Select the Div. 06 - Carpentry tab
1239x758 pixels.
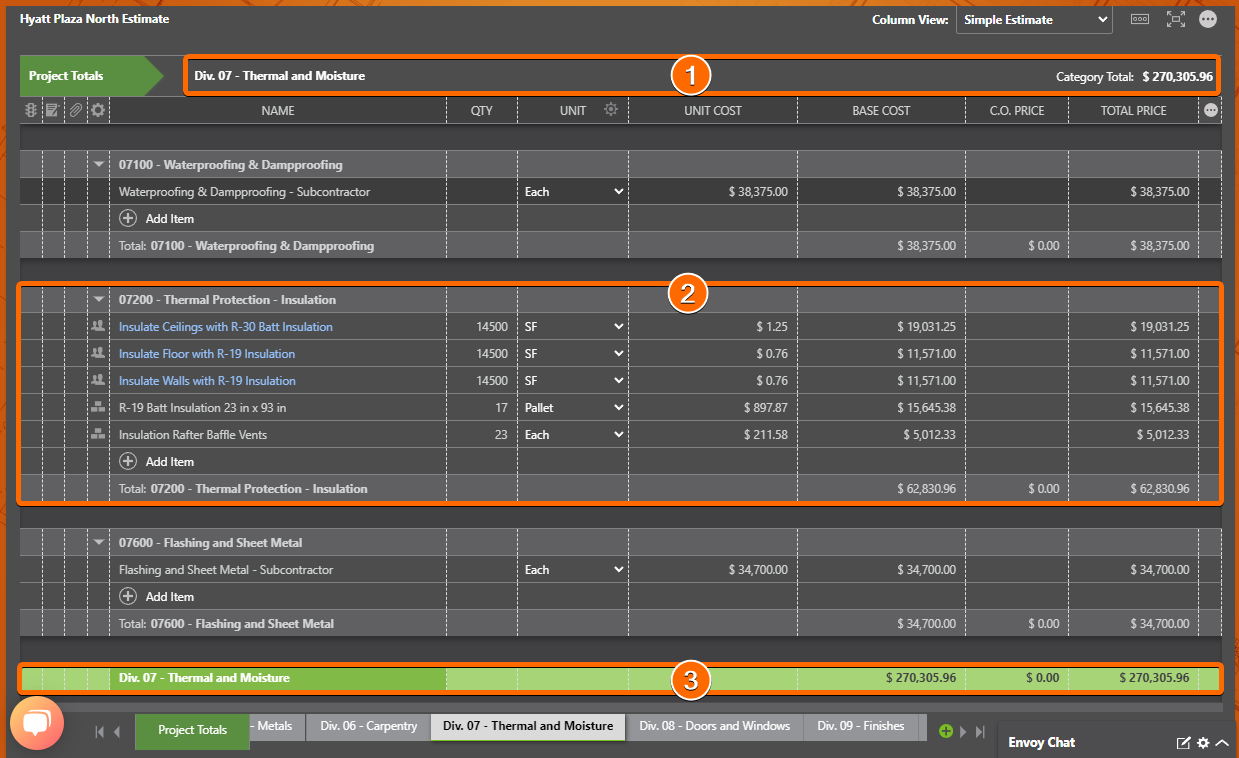pyautogui.click(x=367, y=726)
